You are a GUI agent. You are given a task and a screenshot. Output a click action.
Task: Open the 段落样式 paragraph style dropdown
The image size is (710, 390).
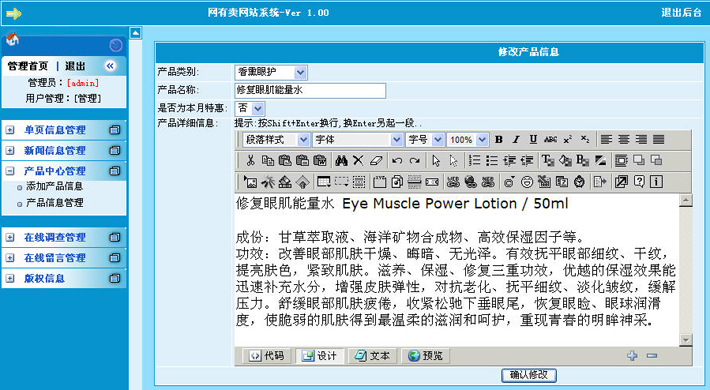(276, 140)
